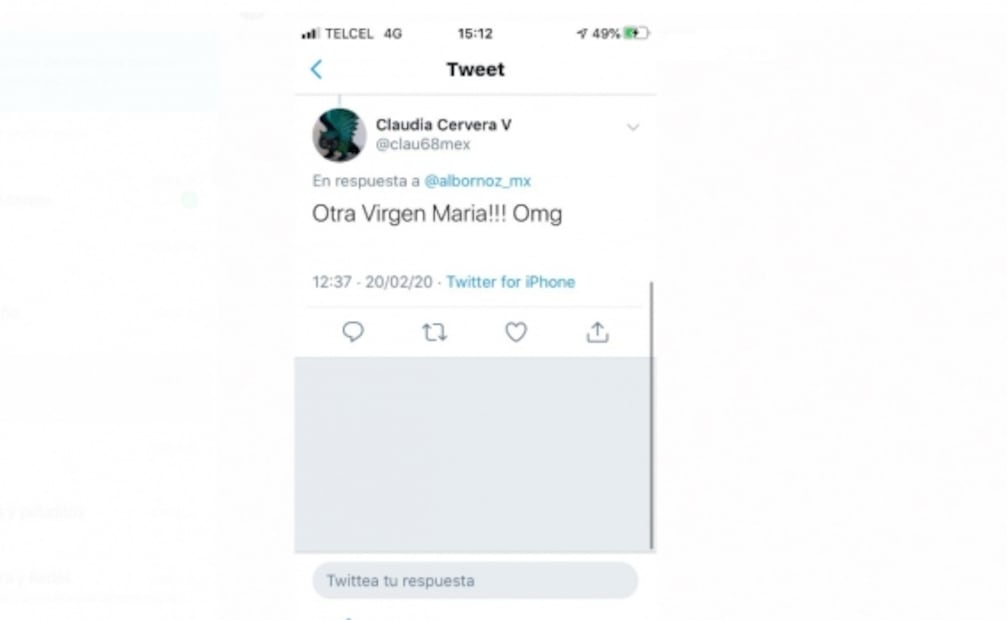
Task: Select the Claudia Cervera V display name
Action: point(443,125)
